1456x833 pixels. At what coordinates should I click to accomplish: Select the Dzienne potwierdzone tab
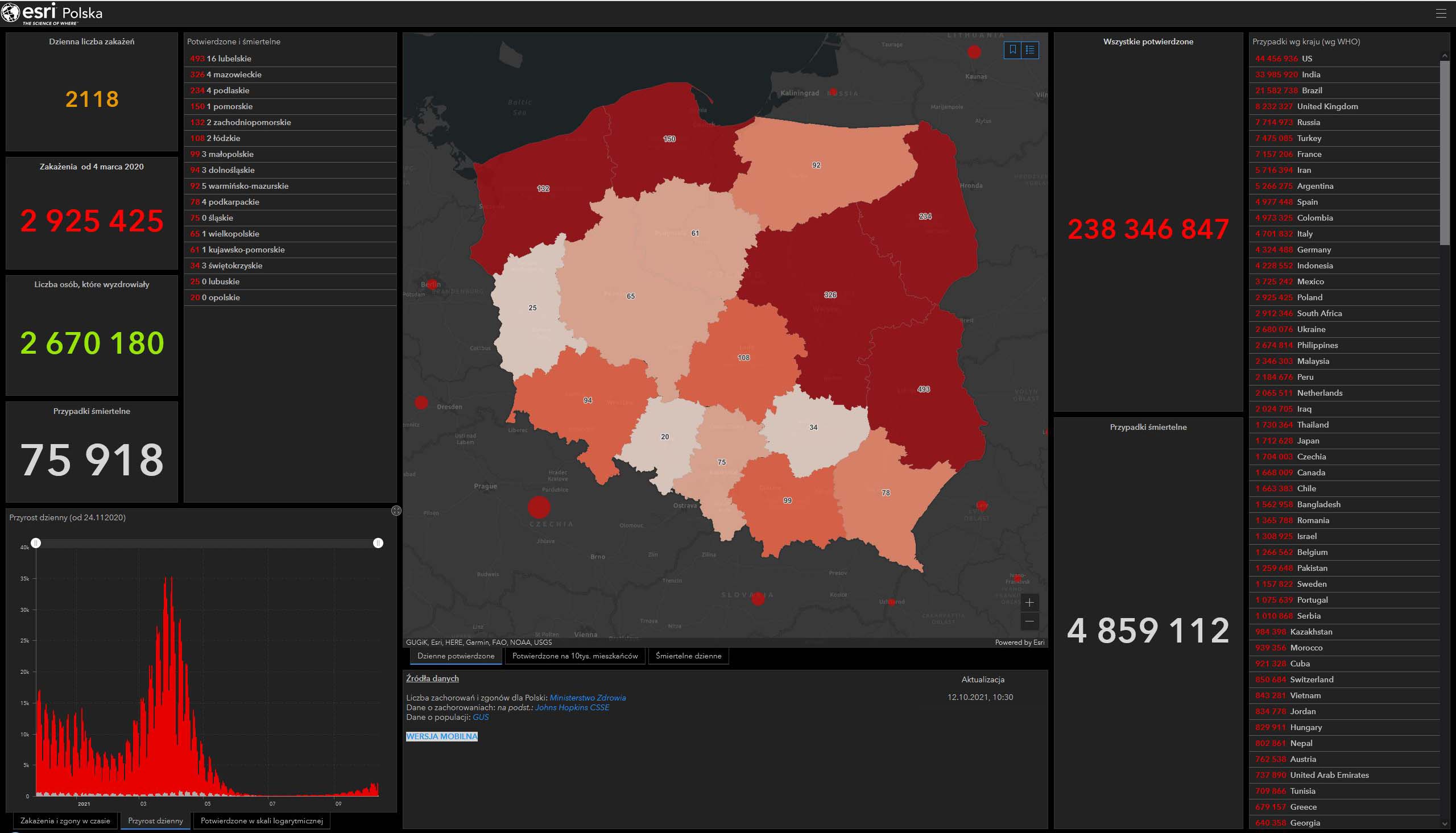456,656
